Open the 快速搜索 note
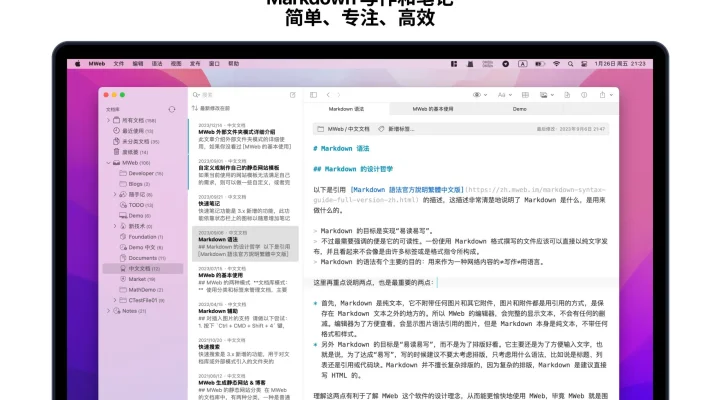The width and height of the screenshot is (720, 400). click(x=244, y=351)
